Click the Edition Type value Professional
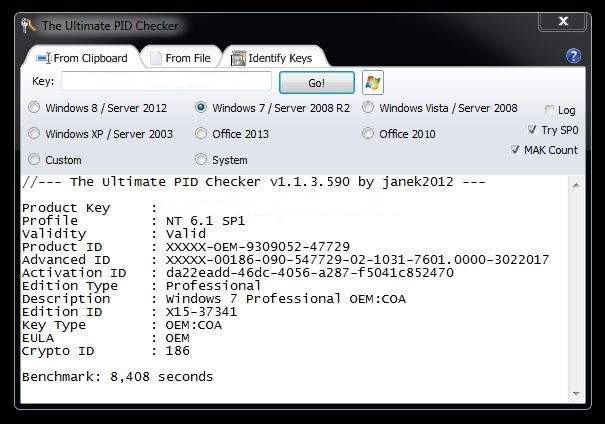605x424 pixels. [x=213, y=286]
